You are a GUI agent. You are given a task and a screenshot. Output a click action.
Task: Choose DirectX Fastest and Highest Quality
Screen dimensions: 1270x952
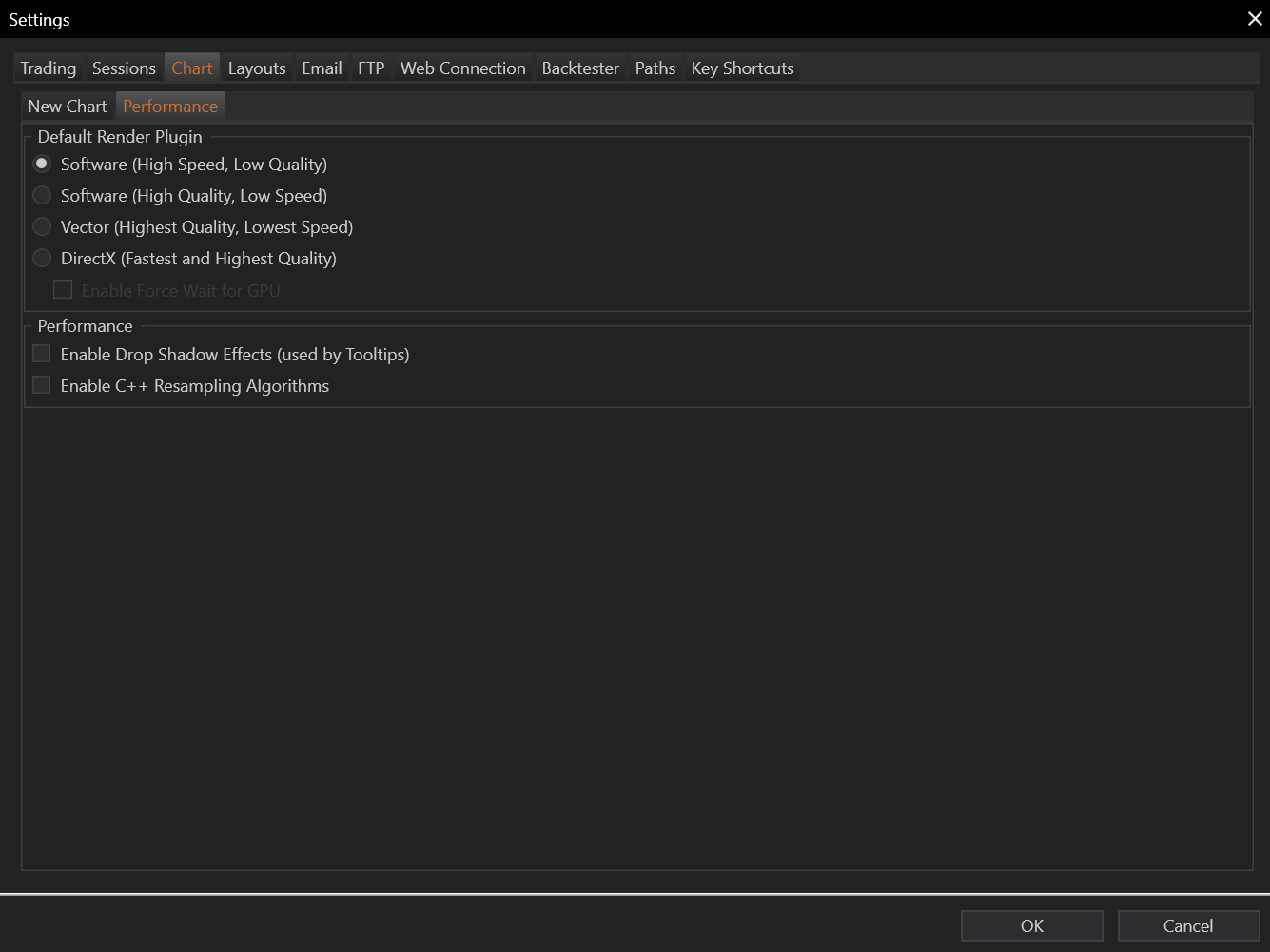click(x=42, y=259)
